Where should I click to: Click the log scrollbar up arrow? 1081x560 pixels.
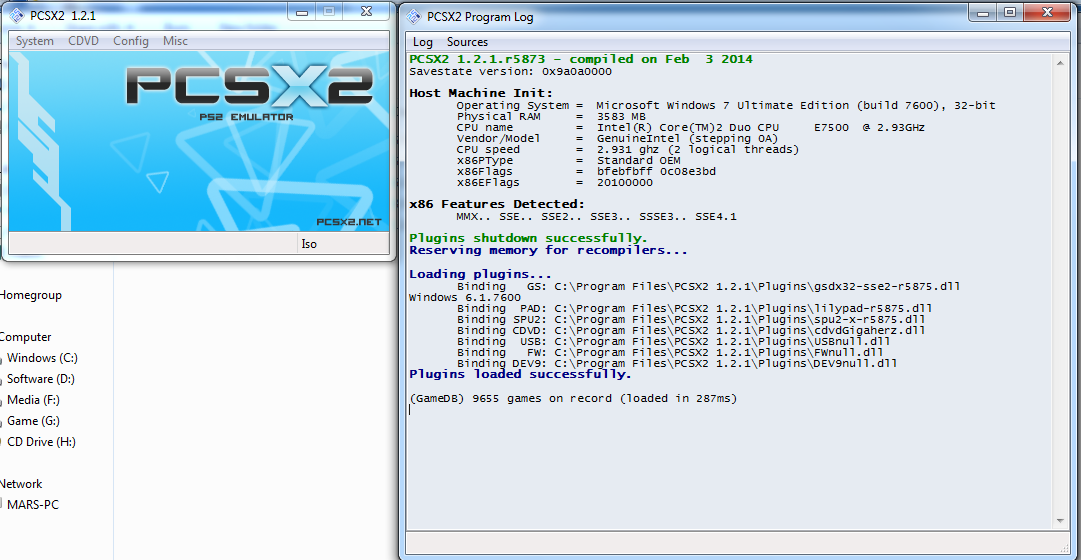pyautogui.click(x=1061, y=63)
